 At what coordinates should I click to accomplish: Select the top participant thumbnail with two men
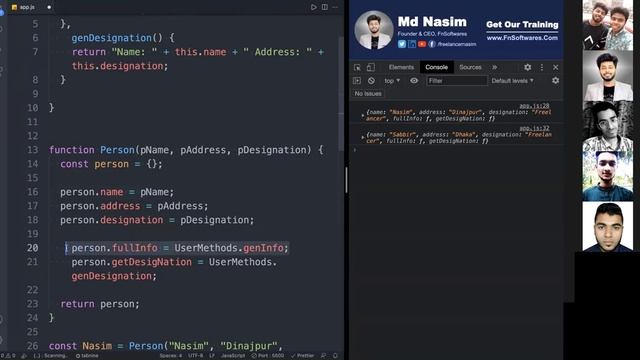pyautogui.click(x=608, y=25)
